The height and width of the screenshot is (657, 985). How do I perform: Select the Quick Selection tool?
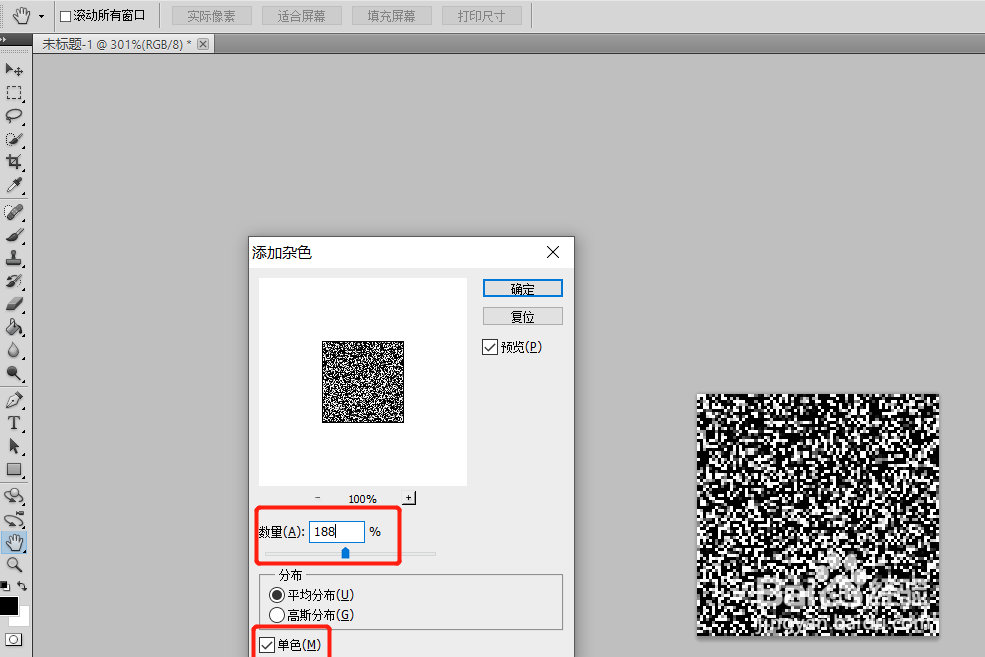pos(14,139)
